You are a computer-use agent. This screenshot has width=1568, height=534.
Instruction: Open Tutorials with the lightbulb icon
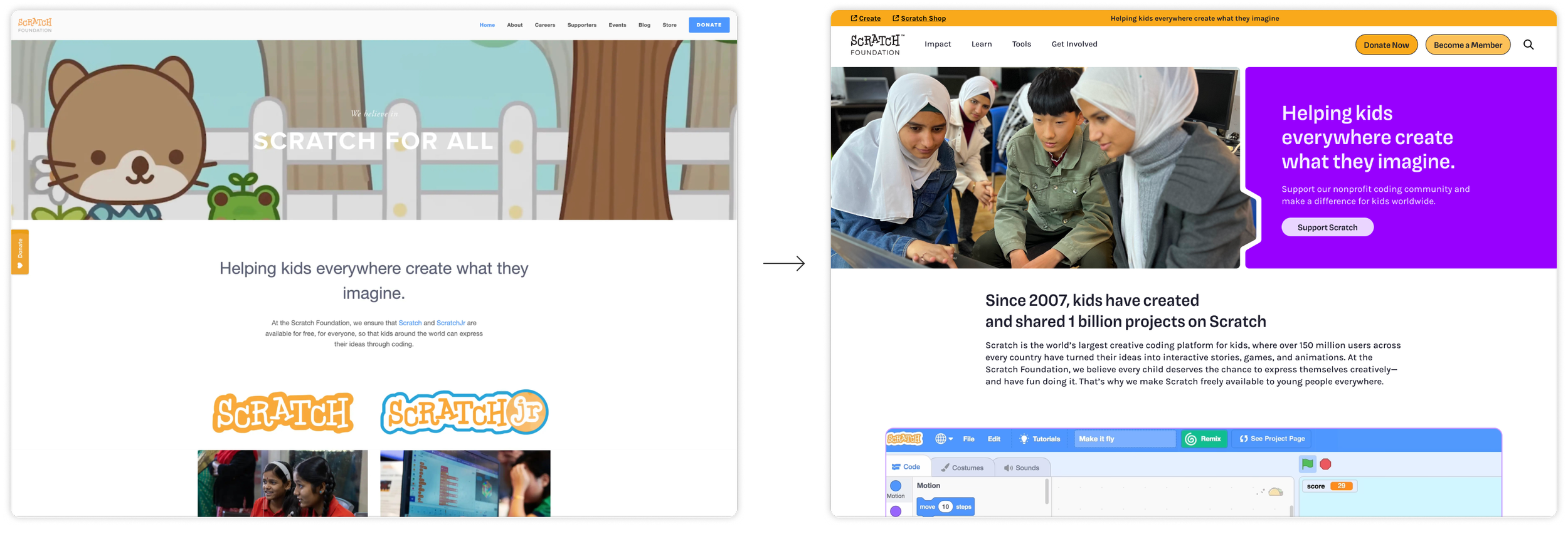coord(1039,439)
